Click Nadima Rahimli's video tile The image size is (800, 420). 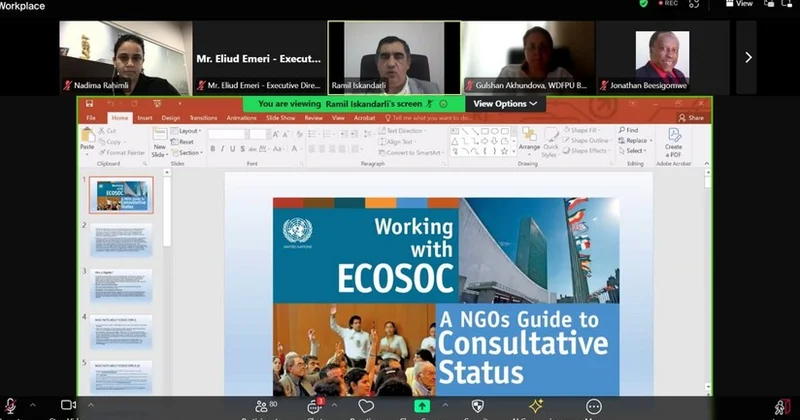[126, 58]
